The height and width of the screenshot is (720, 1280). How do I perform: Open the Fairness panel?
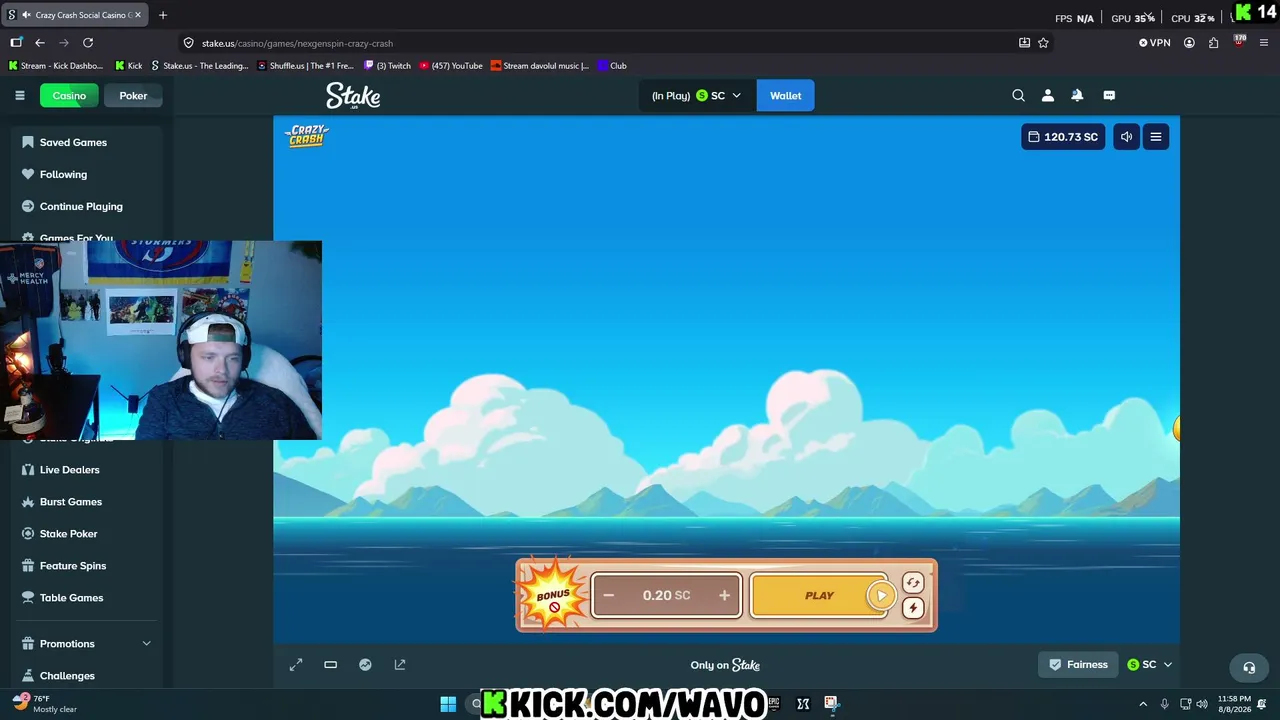coord(1078,665)
